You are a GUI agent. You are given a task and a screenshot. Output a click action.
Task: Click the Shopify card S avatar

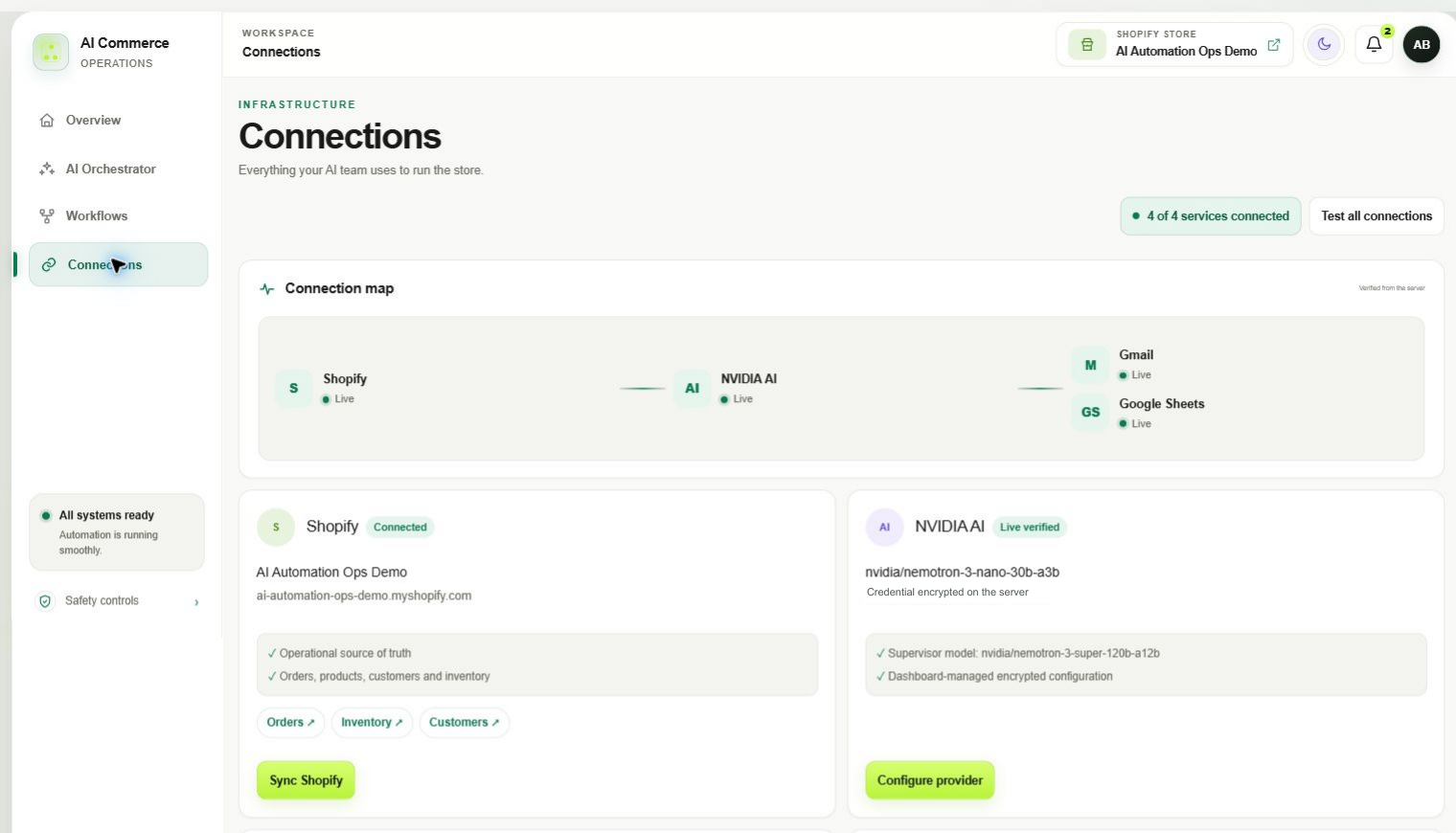[276, 527]
